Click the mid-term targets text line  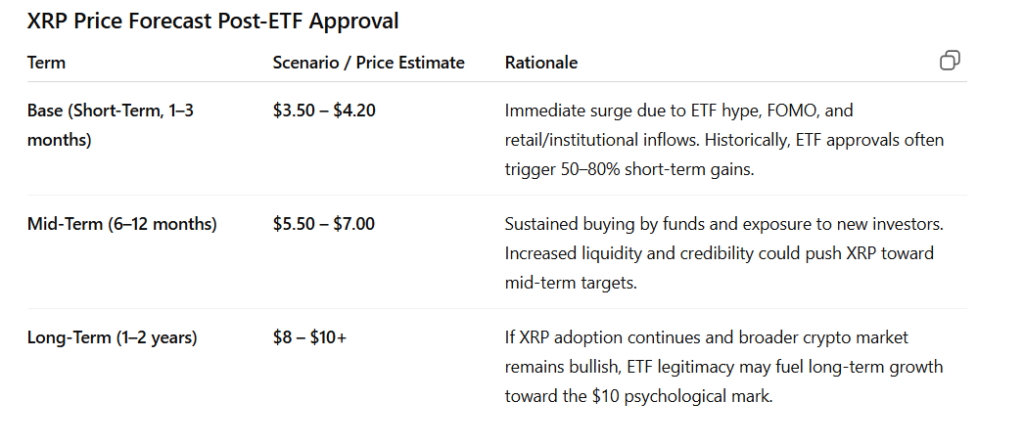pyautogui.click(x=570, y=282)
